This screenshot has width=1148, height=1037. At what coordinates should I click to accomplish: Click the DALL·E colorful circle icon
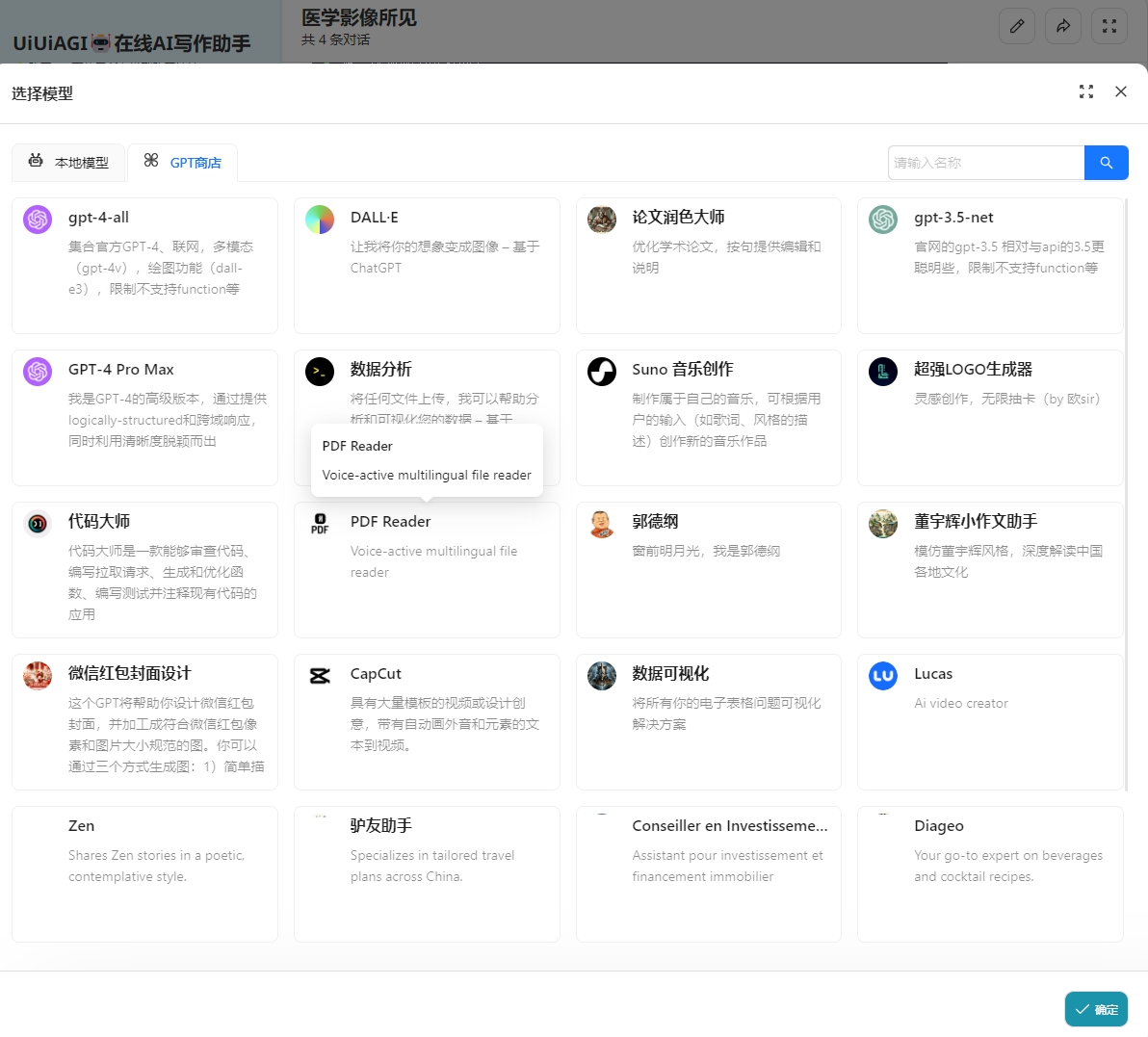pos(319,220)
